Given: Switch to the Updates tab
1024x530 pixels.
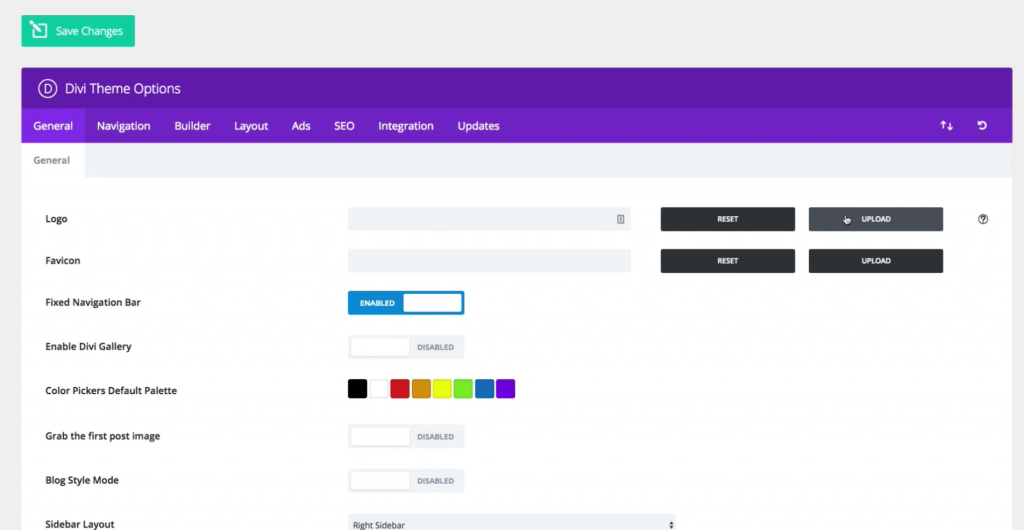Looking at the screenshot, I should pyautogui.click(x=478, y=126).
